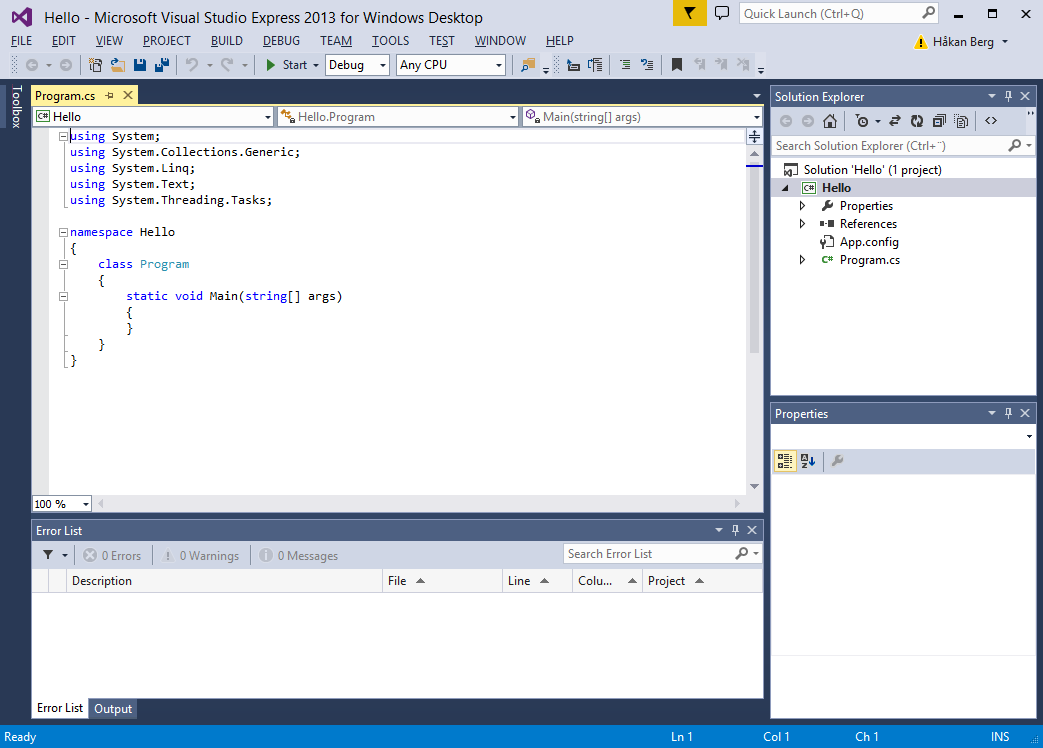Image resolution: width=1043 pixels, height=748 pixels.
Task: Toggle a bookmark on the current line
Action: (x=676, y=64)
